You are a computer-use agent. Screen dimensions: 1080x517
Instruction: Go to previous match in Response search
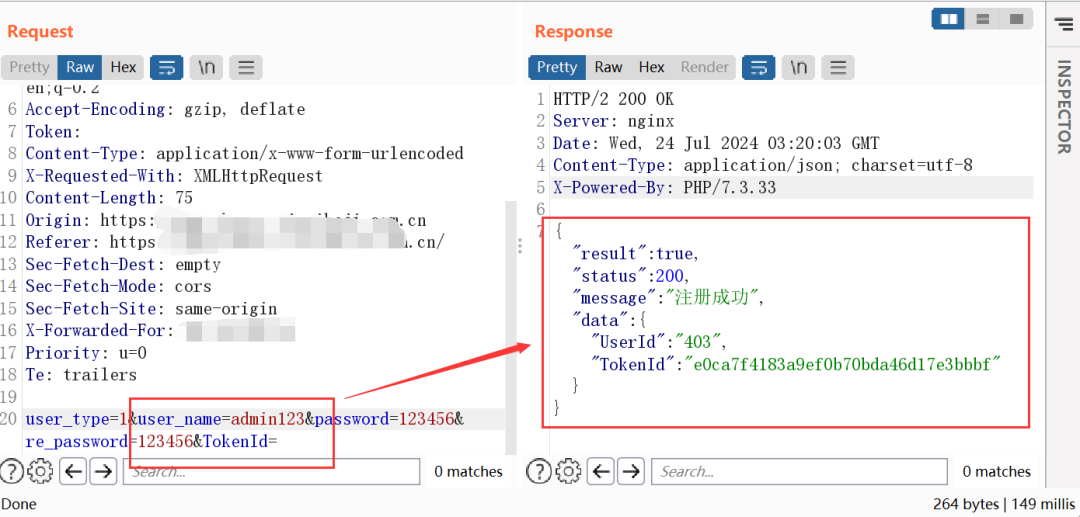pos(602,472)
